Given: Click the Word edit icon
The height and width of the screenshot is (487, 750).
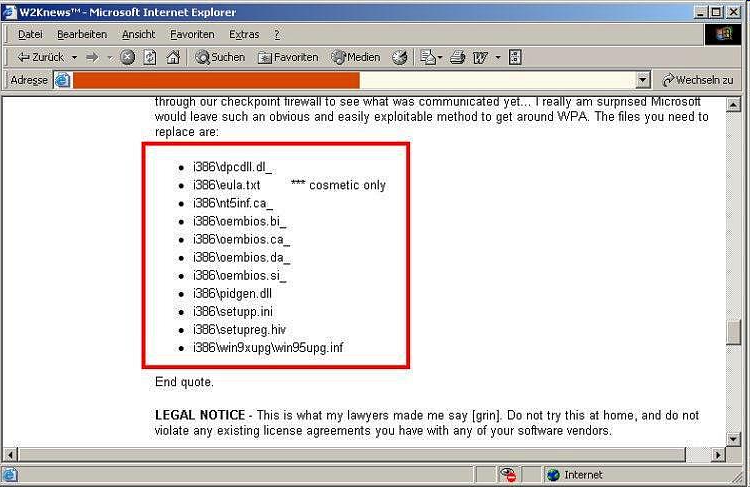Looking at the screenshot, I should pos(480,57).
